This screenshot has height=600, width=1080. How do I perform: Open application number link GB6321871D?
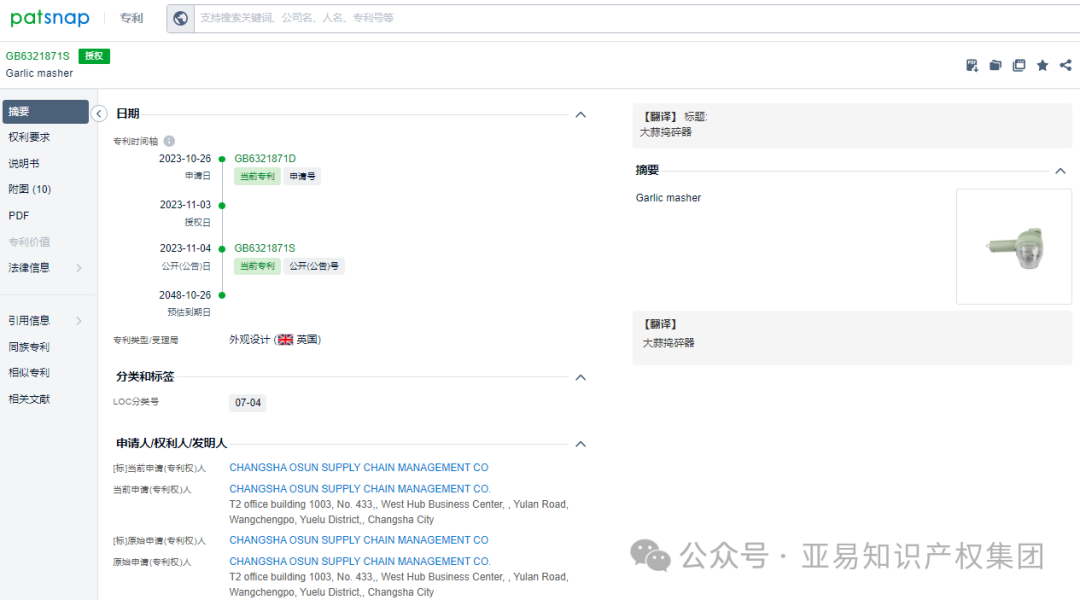[x=265, y=158]
